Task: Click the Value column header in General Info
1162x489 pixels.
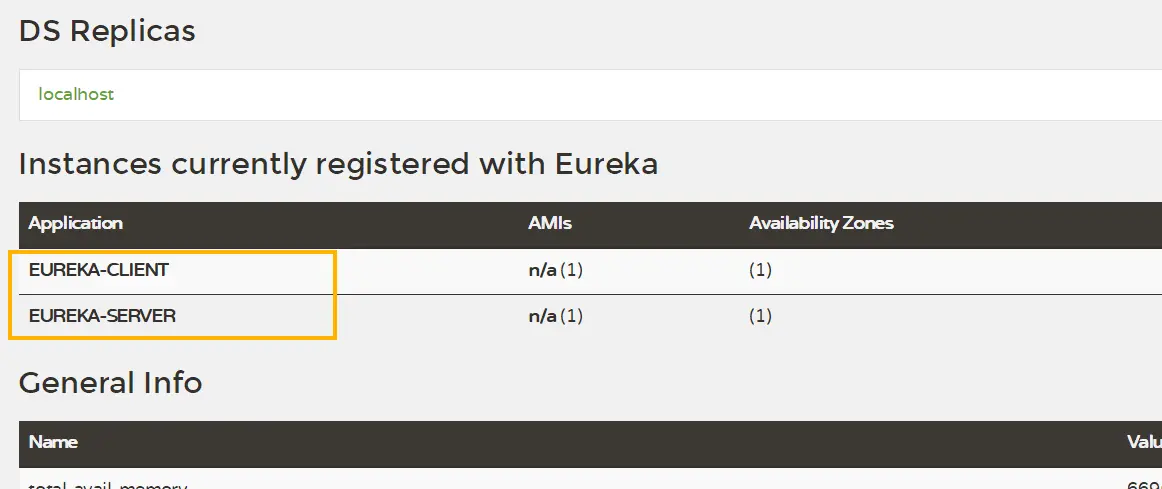Action: pyautogui.click(x=1144, y=442)
